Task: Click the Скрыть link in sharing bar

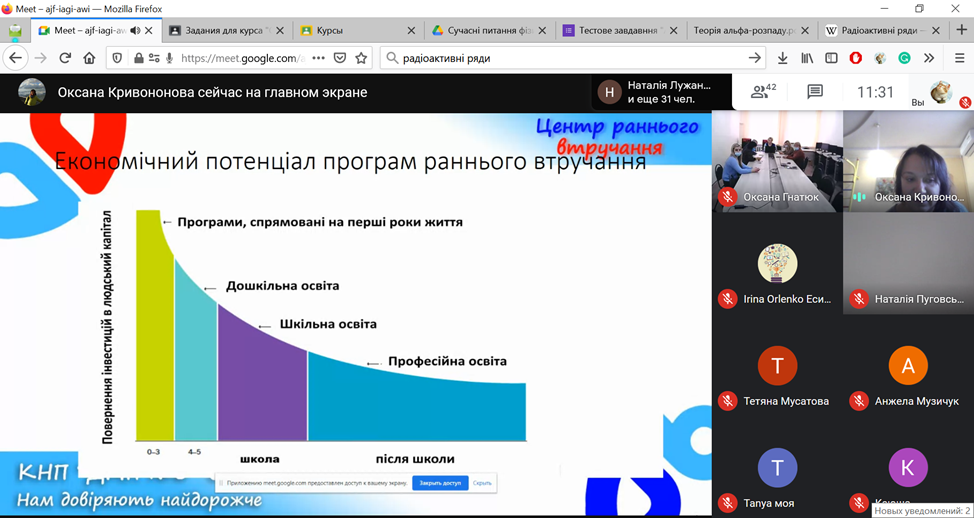Action: pos(482,483)
